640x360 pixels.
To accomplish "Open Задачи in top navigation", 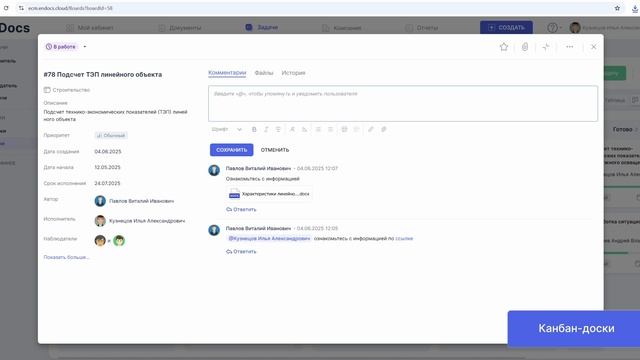I will pyautogui.click(x=262, y=27).
